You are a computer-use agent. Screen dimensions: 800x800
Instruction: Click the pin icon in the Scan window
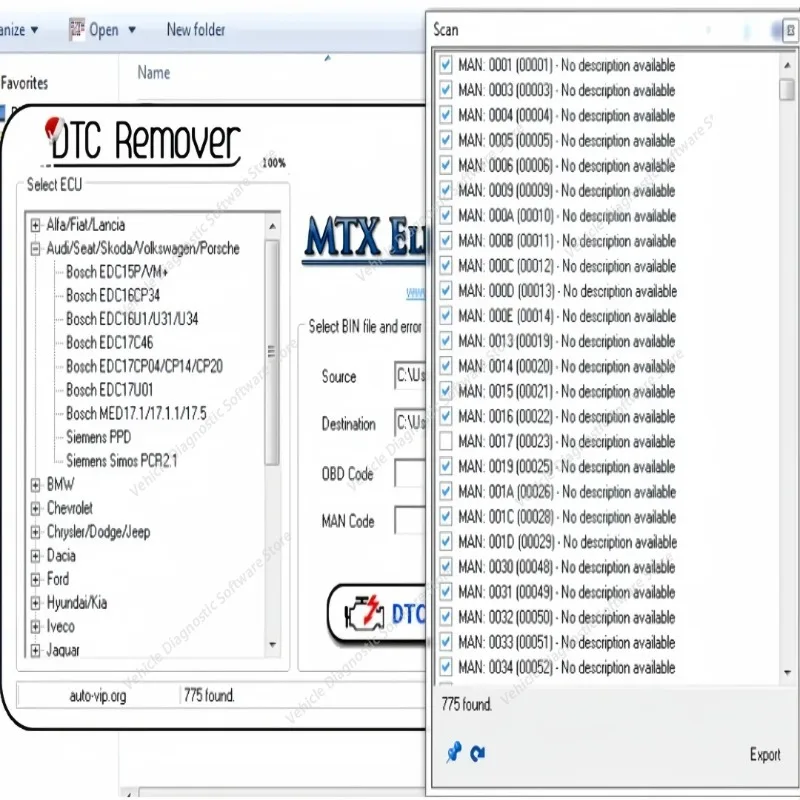(455, 751)
